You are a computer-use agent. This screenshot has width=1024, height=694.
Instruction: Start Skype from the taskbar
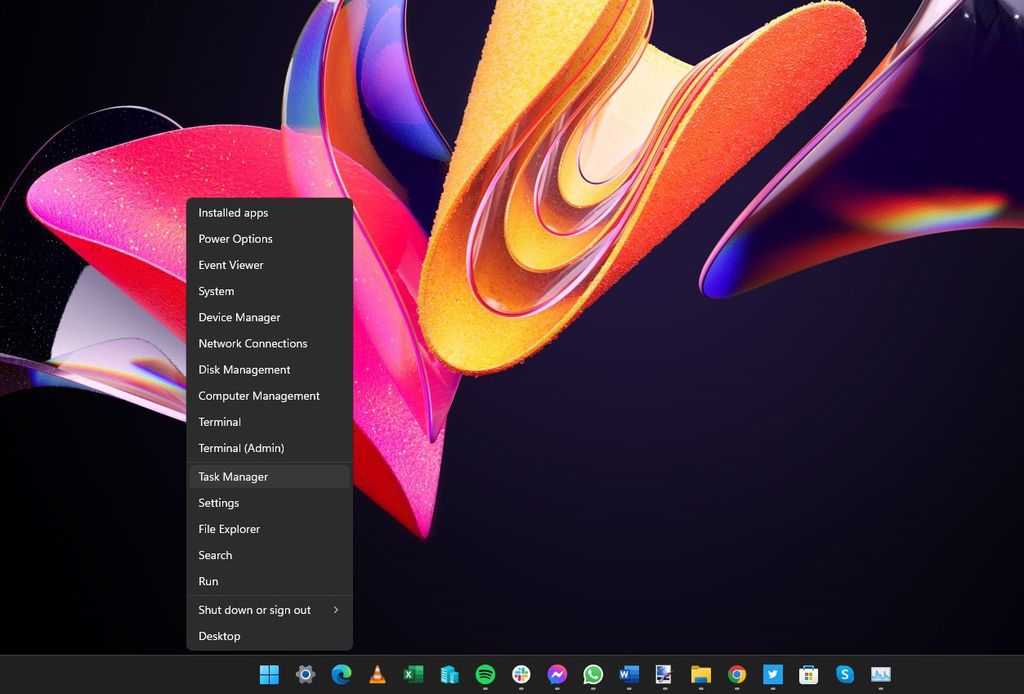click(x=845, y=674)
